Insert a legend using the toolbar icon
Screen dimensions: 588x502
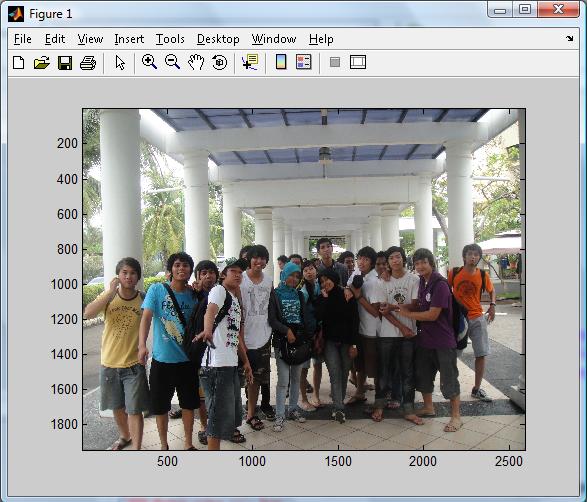point(304,62)
